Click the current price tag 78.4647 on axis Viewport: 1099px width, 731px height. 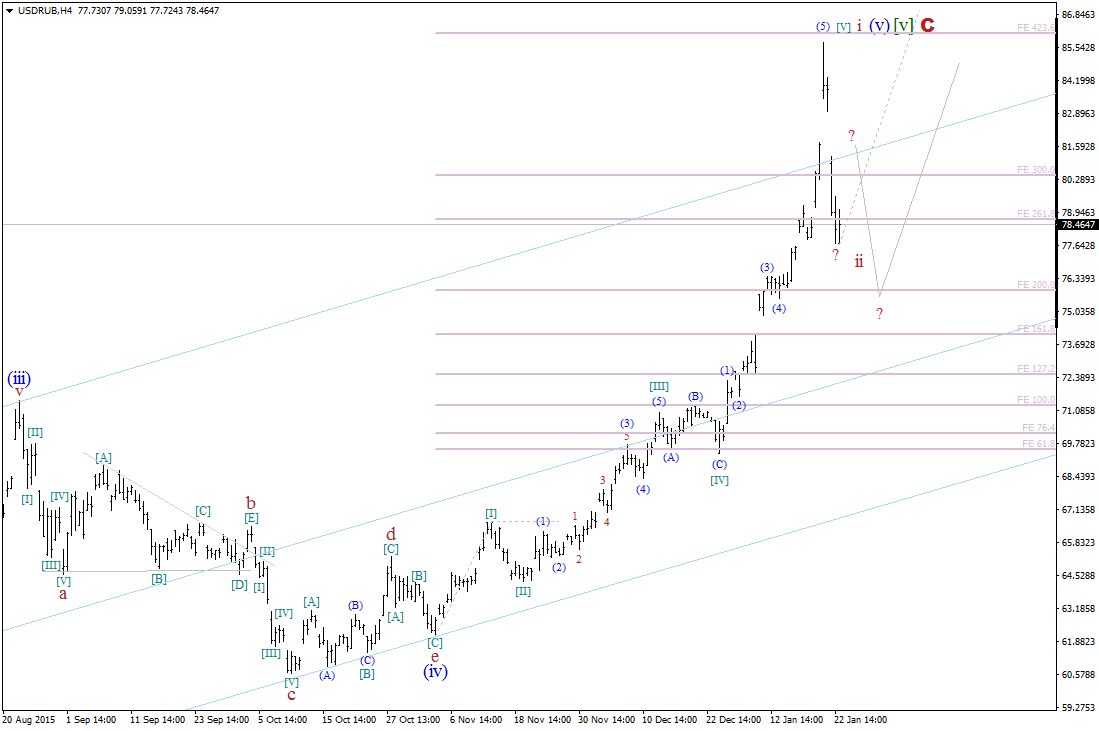pyautogui.click(x=1078, y=225)
